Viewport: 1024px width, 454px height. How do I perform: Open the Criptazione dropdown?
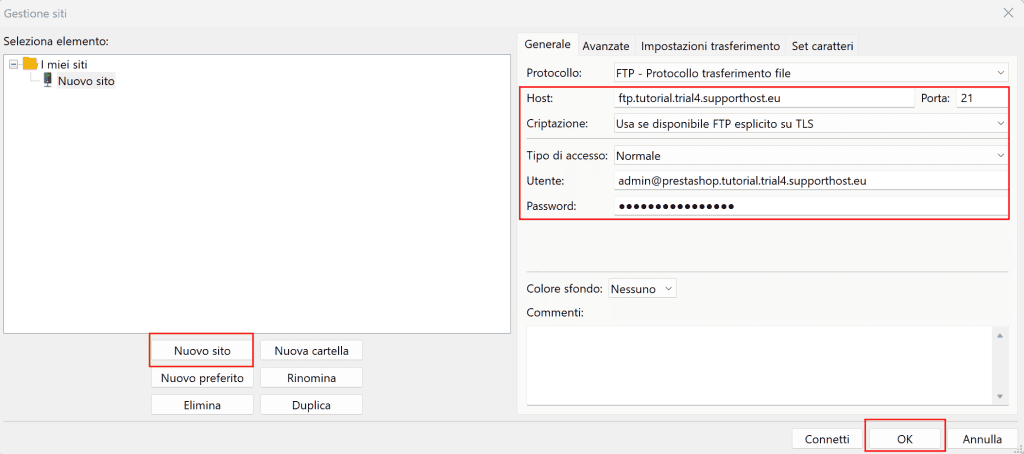click(810, 122)
